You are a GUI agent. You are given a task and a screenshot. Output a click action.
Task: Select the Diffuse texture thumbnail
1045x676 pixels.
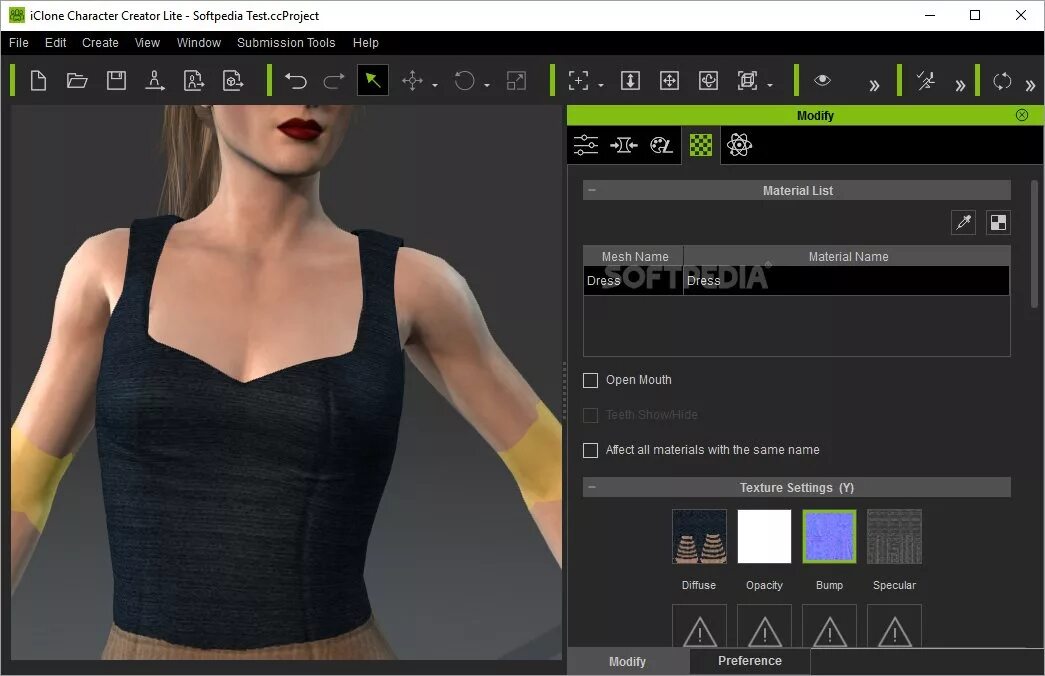click(x=699, y=537)
